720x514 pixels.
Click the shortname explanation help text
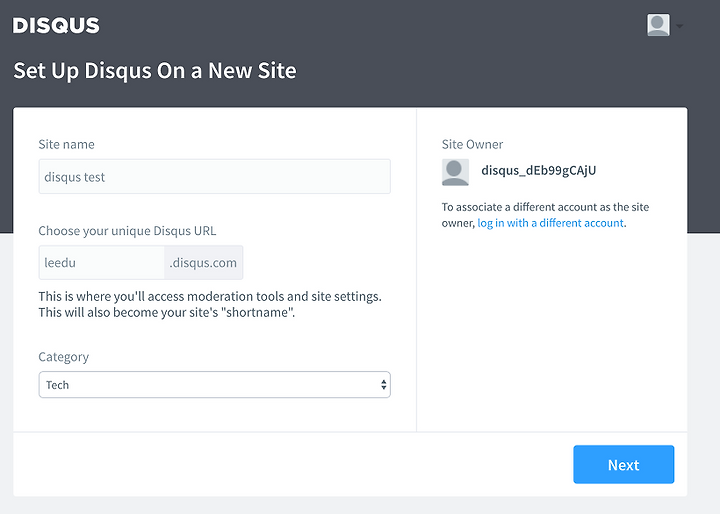pyautogui.click(x=210, y=304)
